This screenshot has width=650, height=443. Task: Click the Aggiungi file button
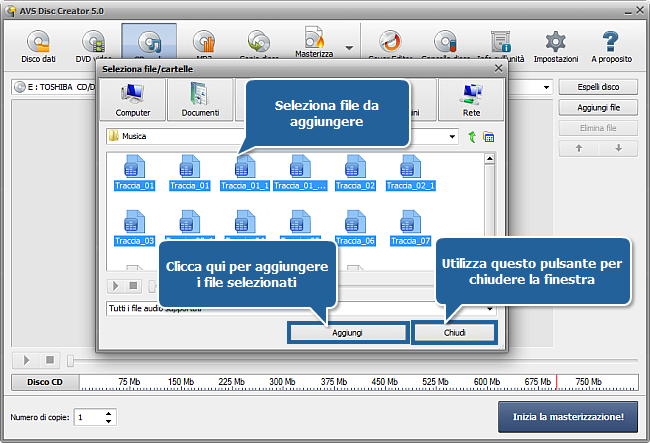click(597, 108)
